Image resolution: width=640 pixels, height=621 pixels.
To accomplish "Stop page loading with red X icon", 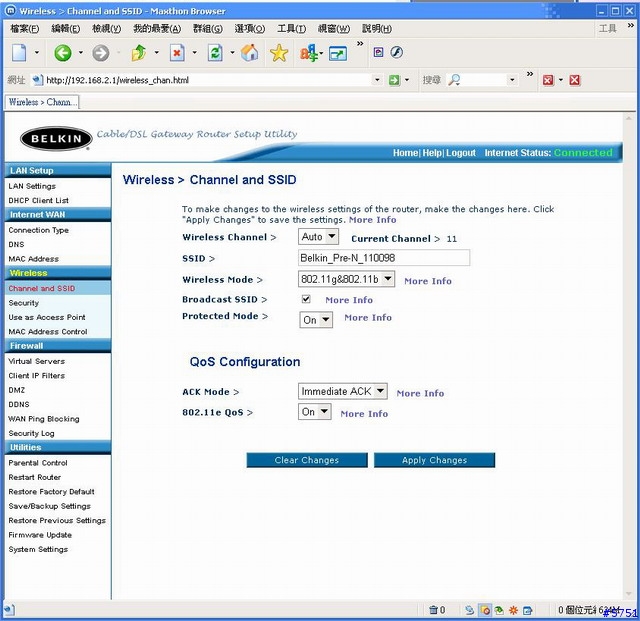I will [x=177, y=53].
